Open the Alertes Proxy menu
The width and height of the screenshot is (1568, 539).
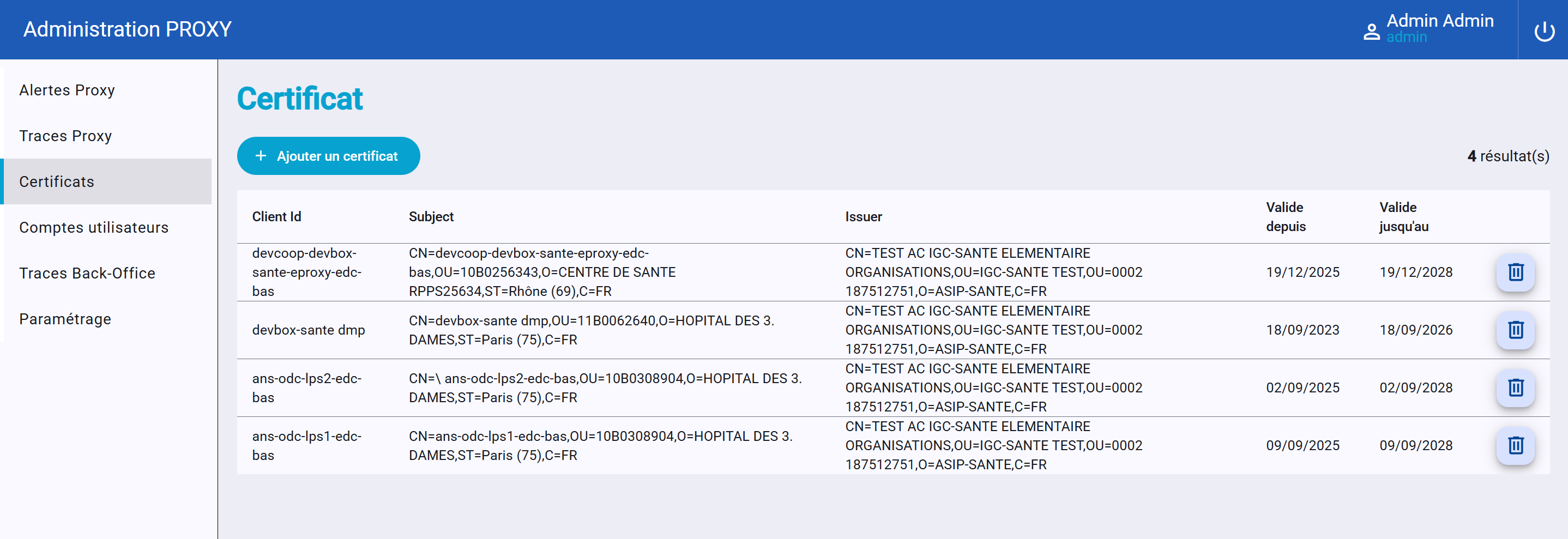[x=67, y=90]
